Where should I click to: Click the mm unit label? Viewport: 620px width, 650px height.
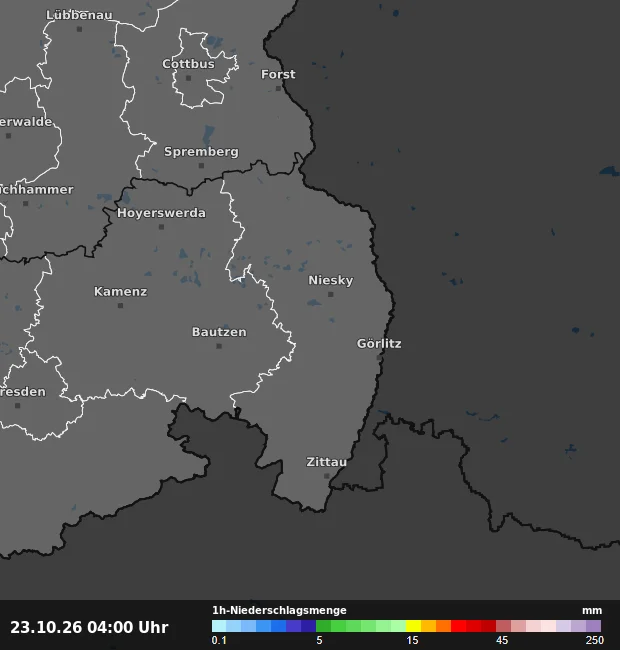(592, 611)
